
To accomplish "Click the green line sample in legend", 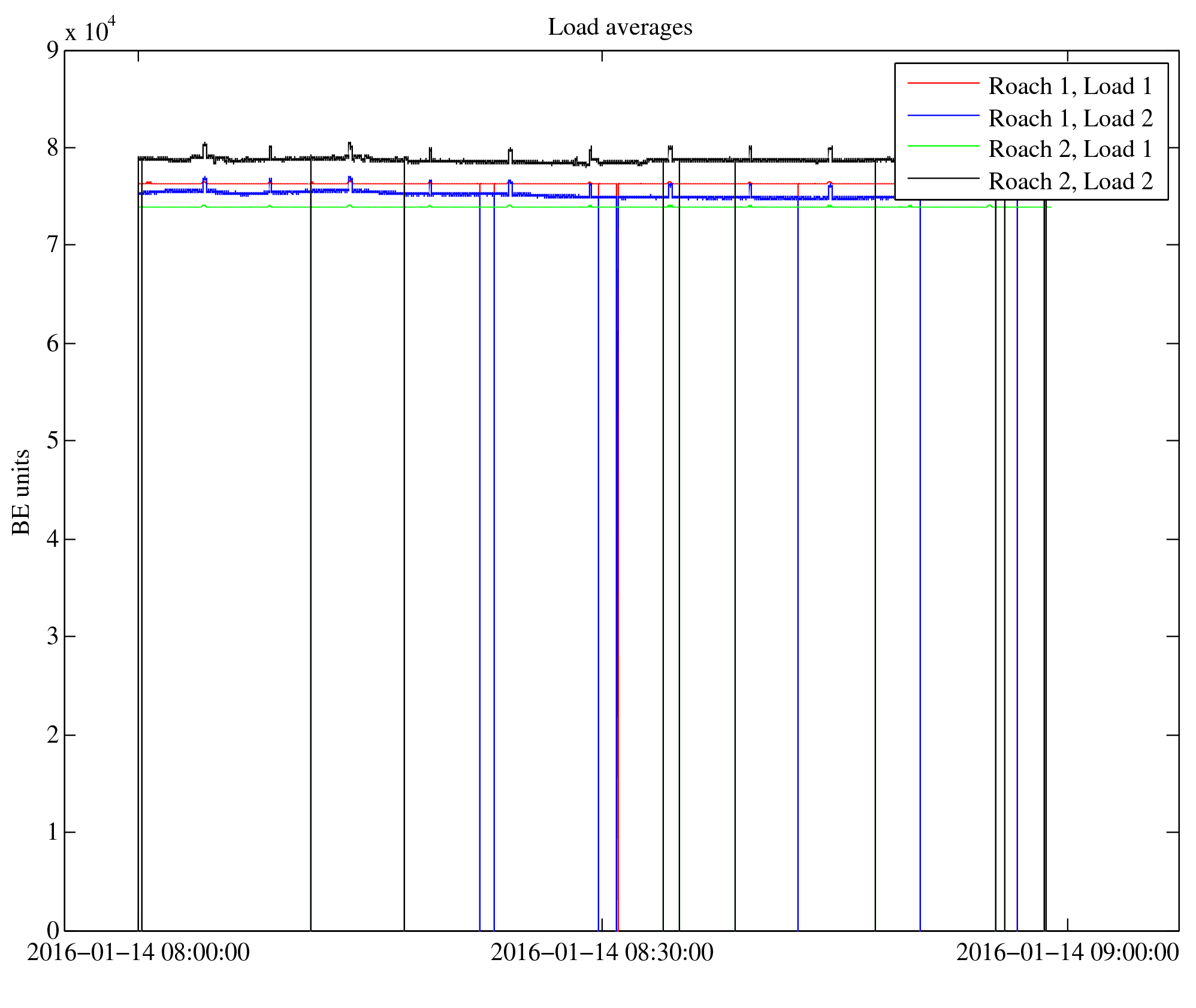I will 943,146.
